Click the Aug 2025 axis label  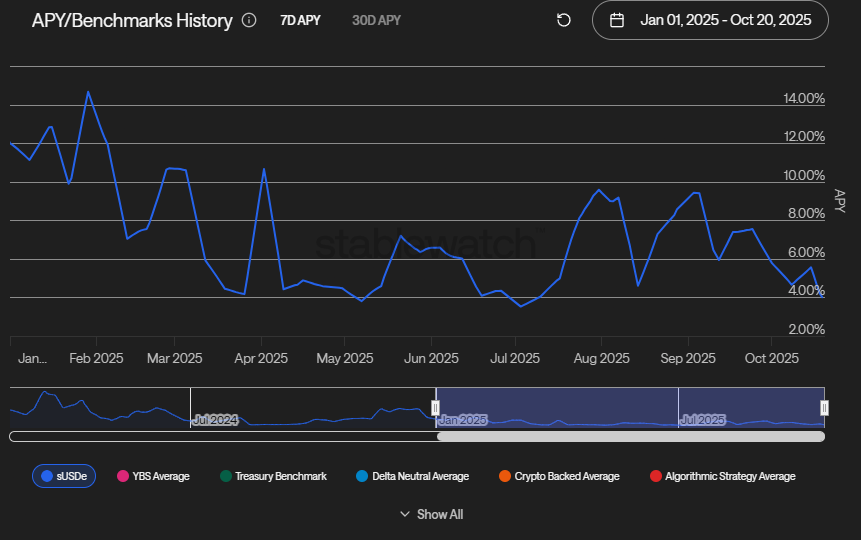(601, 359)
